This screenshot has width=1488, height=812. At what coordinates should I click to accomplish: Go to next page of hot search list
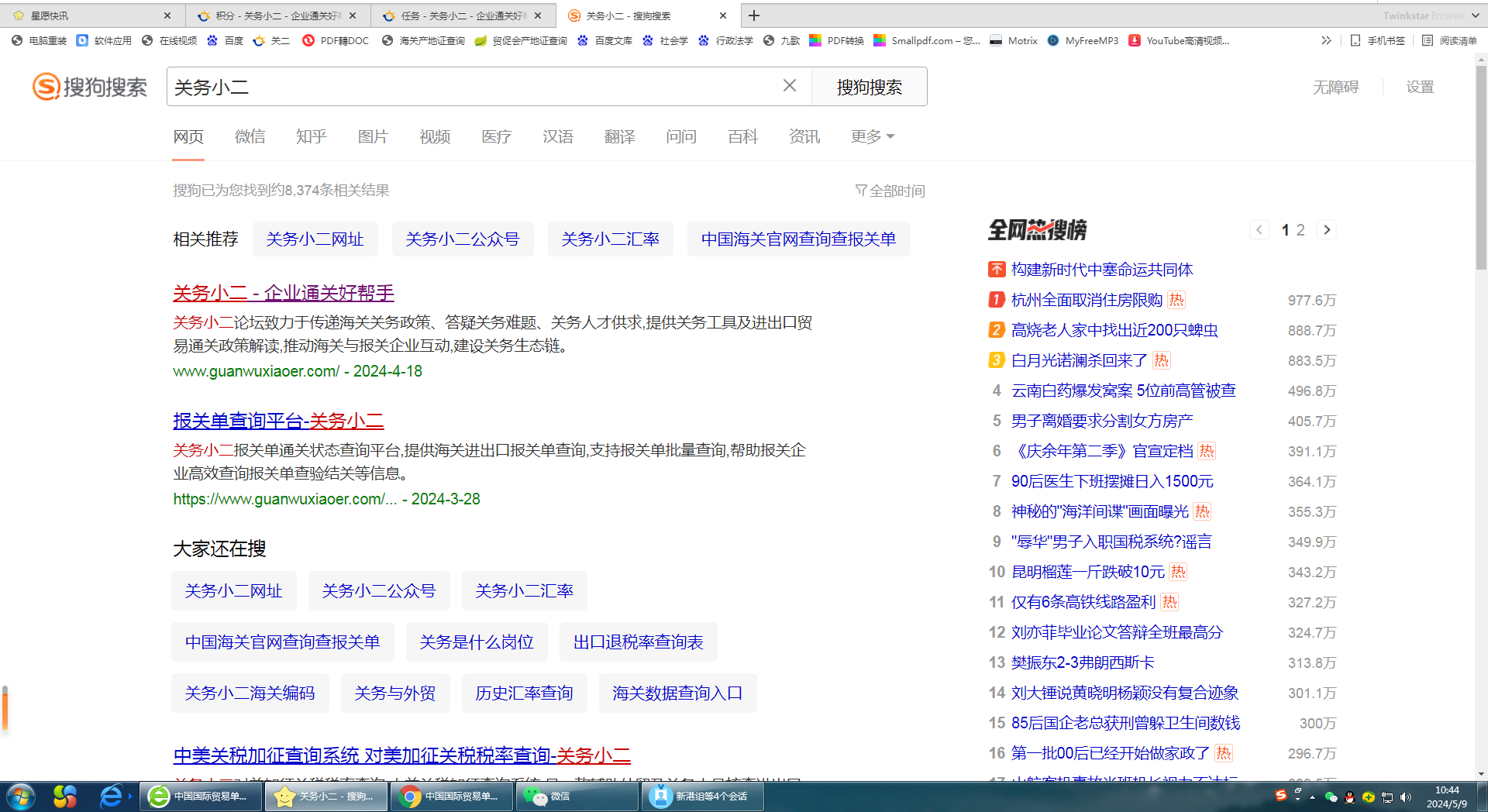pos(1327,230)
